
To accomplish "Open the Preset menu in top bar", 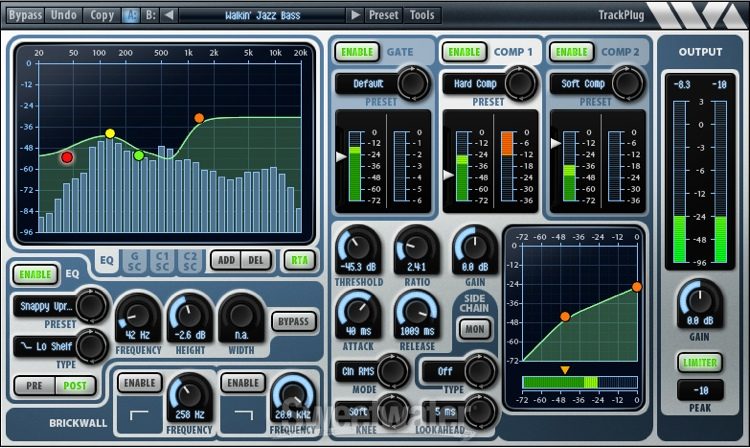I will tap(384, 15).
